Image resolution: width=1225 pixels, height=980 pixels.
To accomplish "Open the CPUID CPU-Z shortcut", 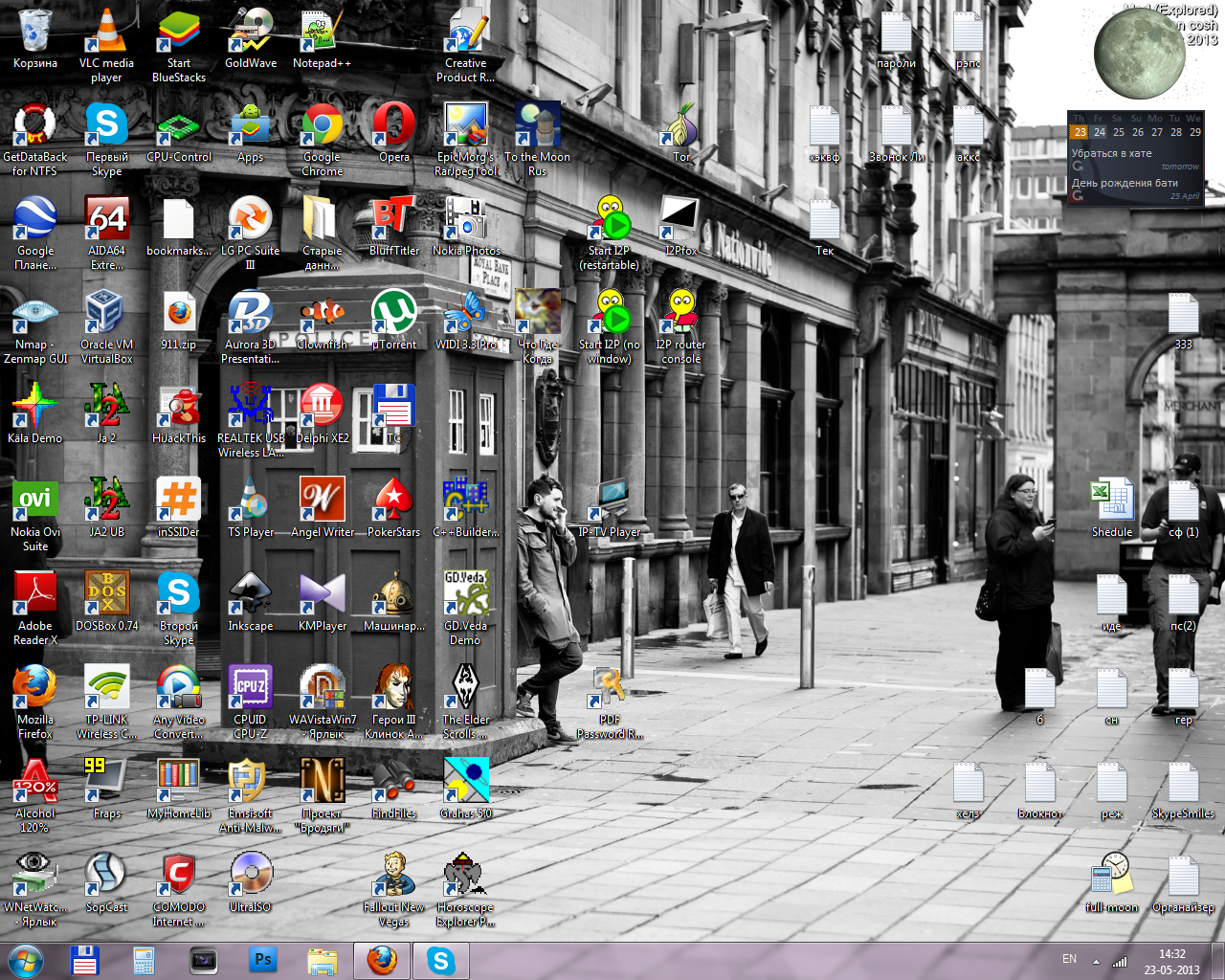I will pos(251,702).
